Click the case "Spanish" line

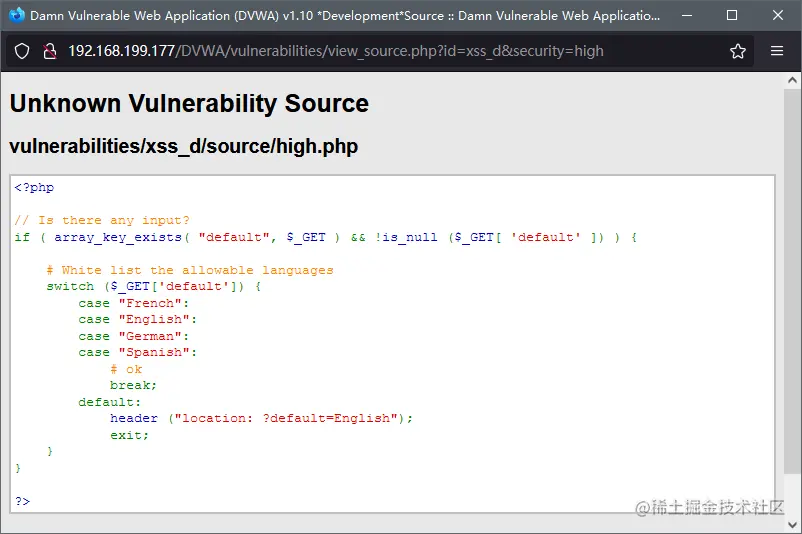click(138, 353)
